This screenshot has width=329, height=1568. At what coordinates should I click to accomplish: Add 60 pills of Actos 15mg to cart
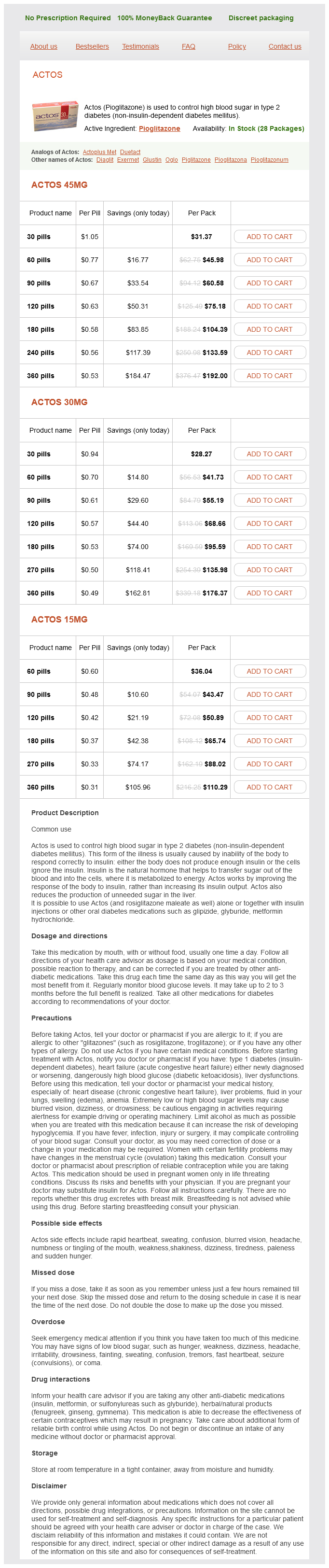[x=269, y=671]
